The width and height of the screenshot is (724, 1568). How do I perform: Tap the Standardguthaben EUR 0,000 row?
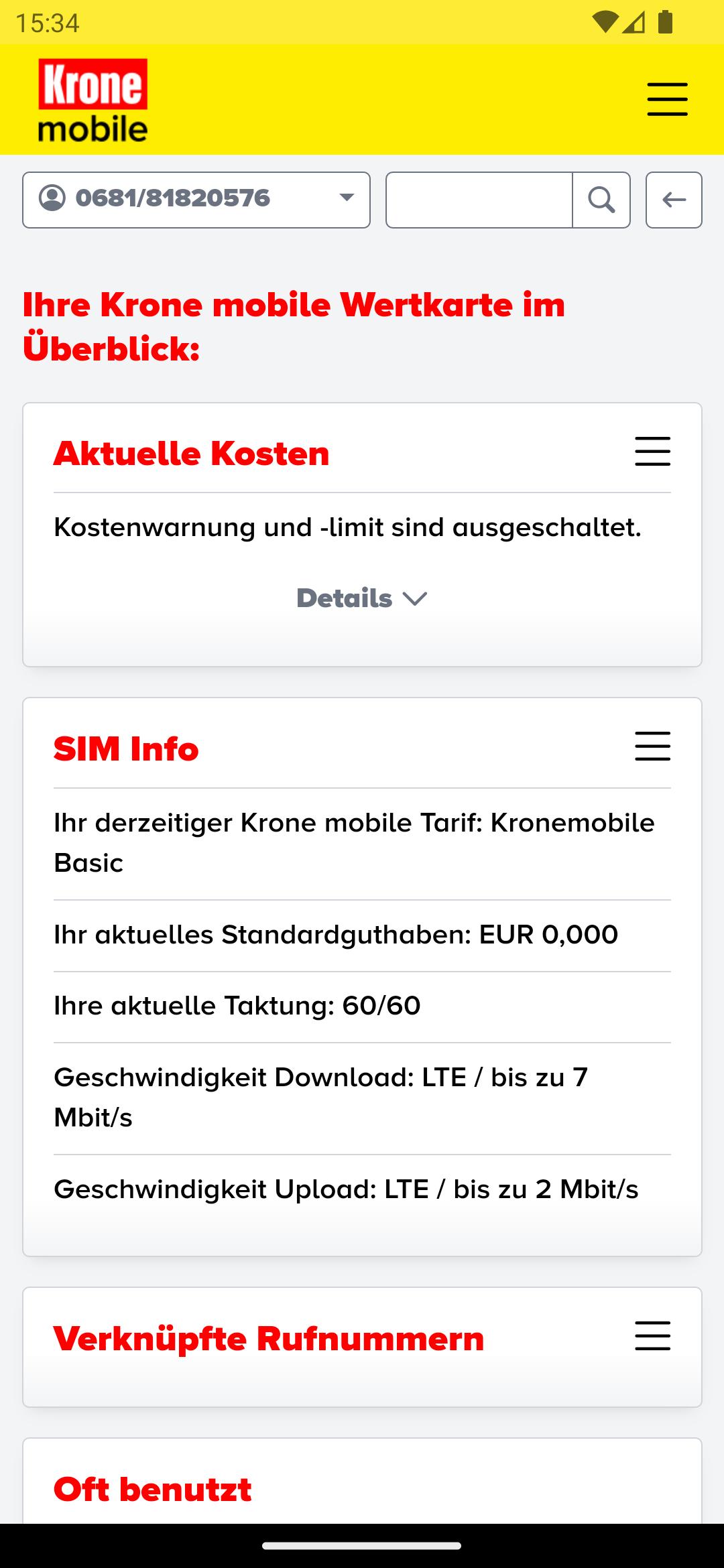[362, 935]
